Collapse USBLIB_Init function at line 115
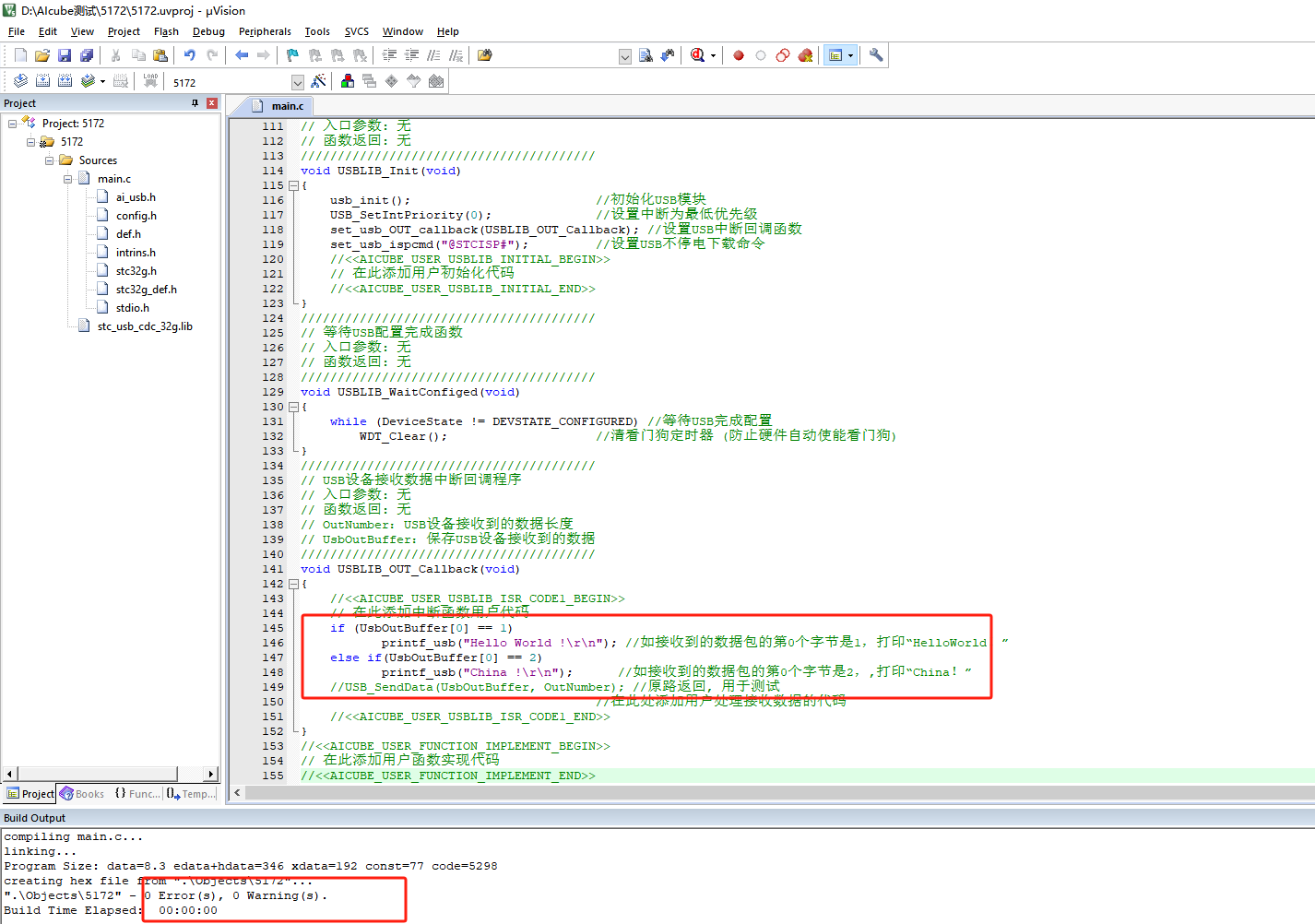 coord(293,185)
